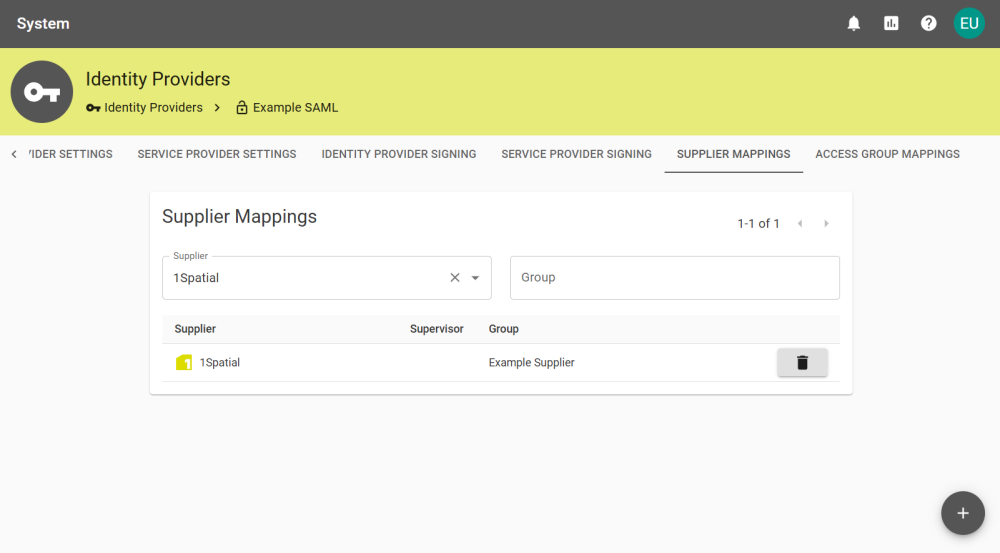Image resolution: width=1000 pixels, height=553 pixels.
Task: Go to Identity Providers breadcrumb link
Action: [x=144, y=108]
